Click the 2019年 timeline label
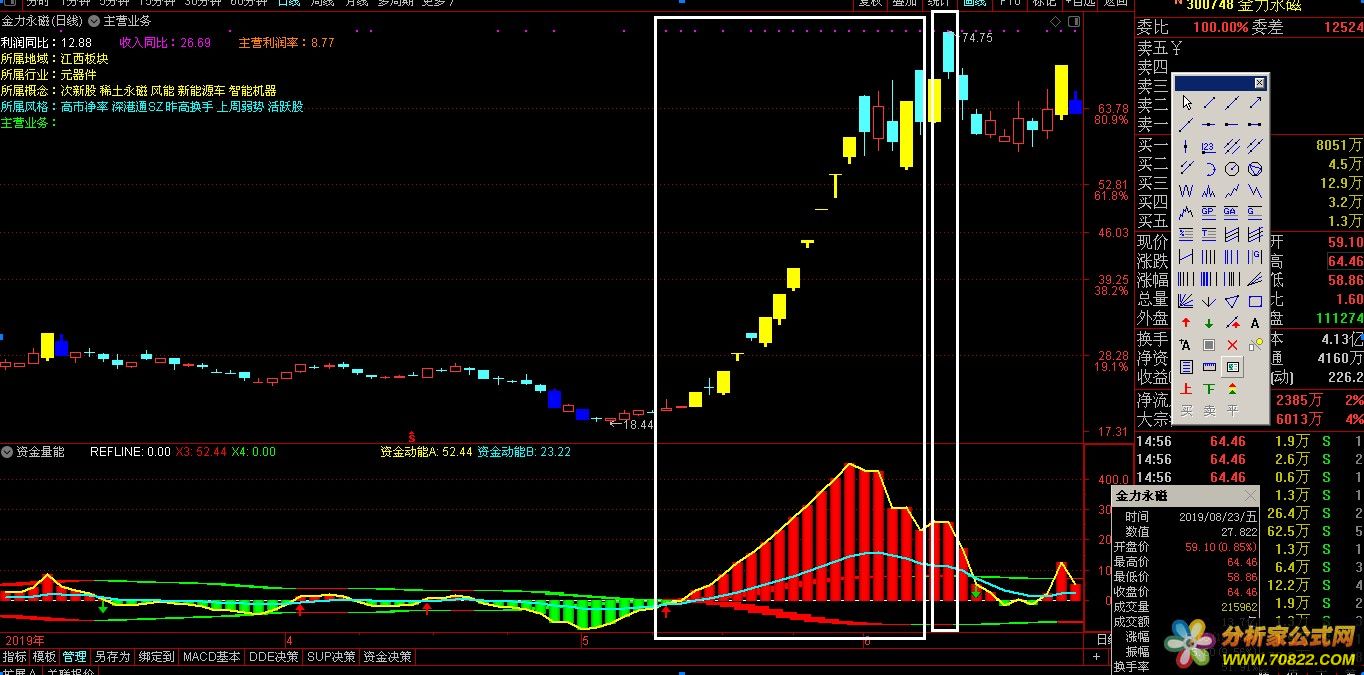The image size is (1364, 675). 25,639
